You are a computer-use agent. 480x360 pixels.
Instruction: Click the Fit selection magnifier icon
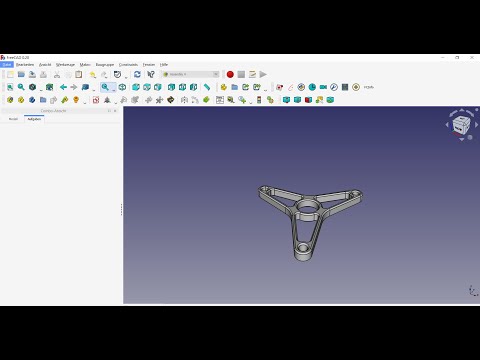pos(21,87)
